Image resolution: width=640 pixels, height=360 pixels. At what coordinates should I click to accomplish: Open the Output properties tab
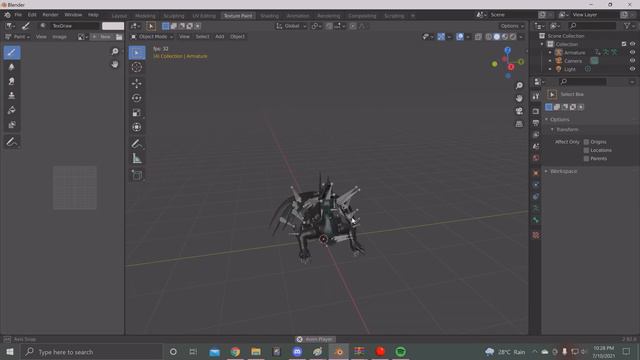click(x=536, y=123)
